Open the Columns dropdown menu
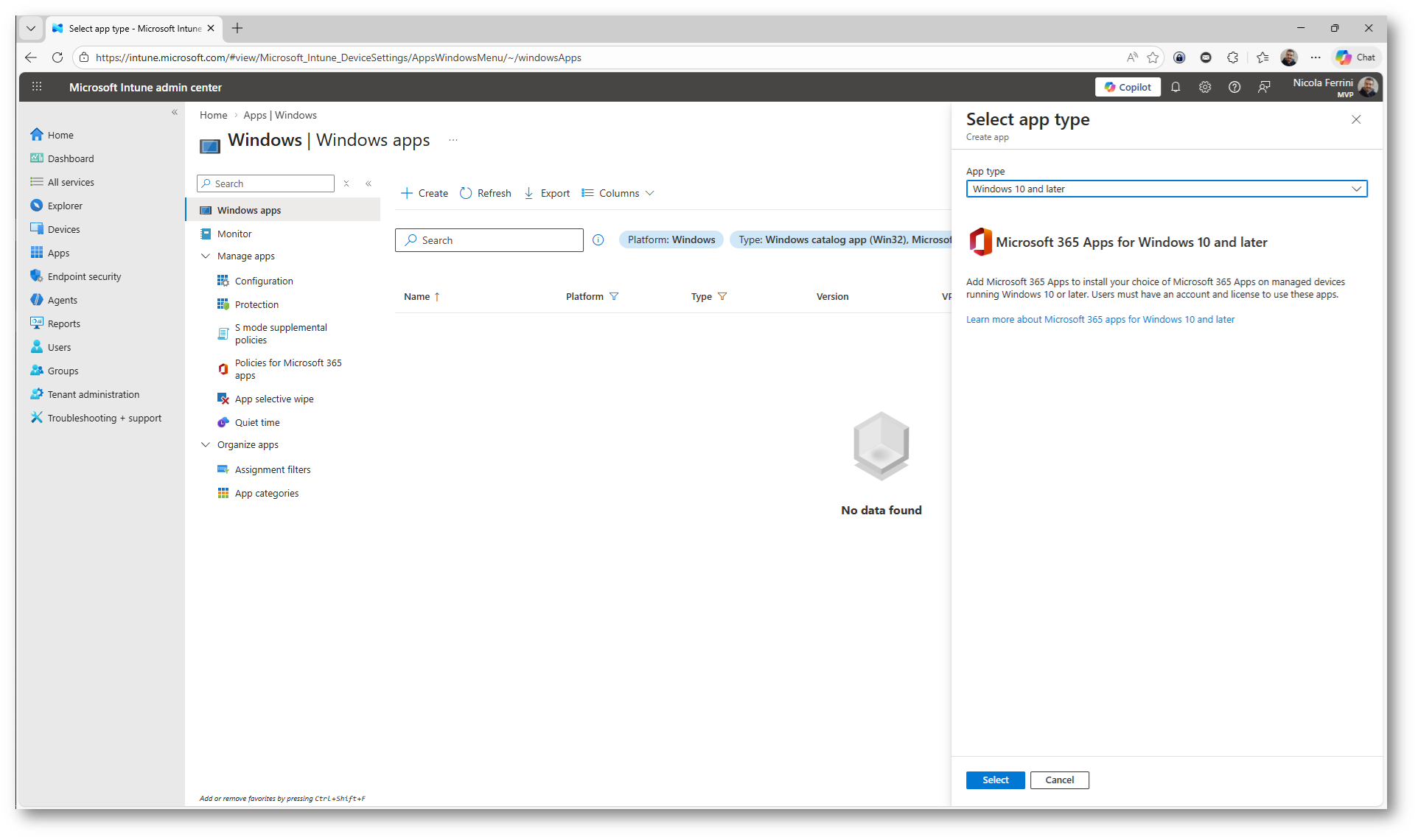 pos(618,193)
